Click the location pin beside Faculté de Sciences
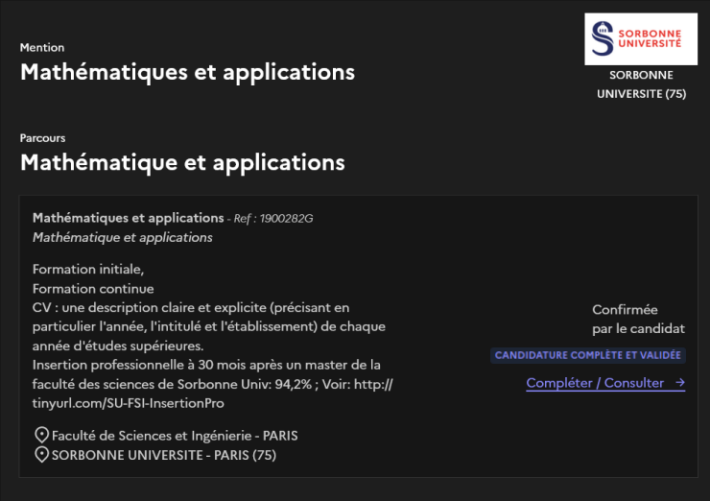Screen dimensions: 710x501 tap(42, 435)
